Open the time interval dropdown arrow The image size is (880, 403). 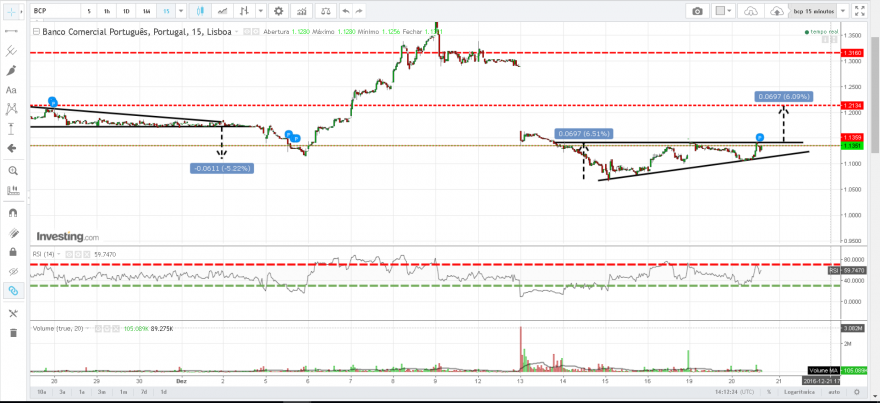180,11
